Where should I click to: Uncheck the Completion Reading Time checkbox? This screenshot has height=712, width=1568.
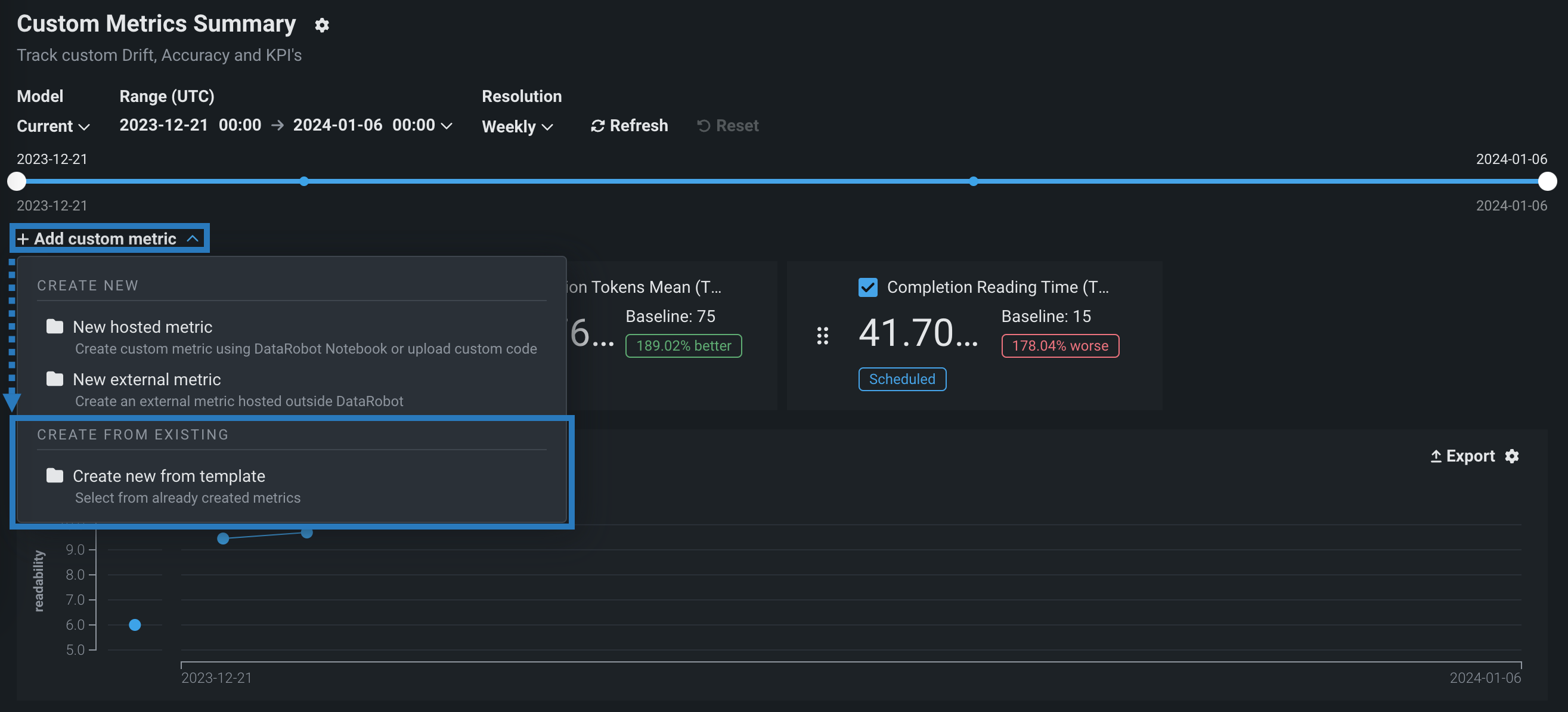coord(867,287)
